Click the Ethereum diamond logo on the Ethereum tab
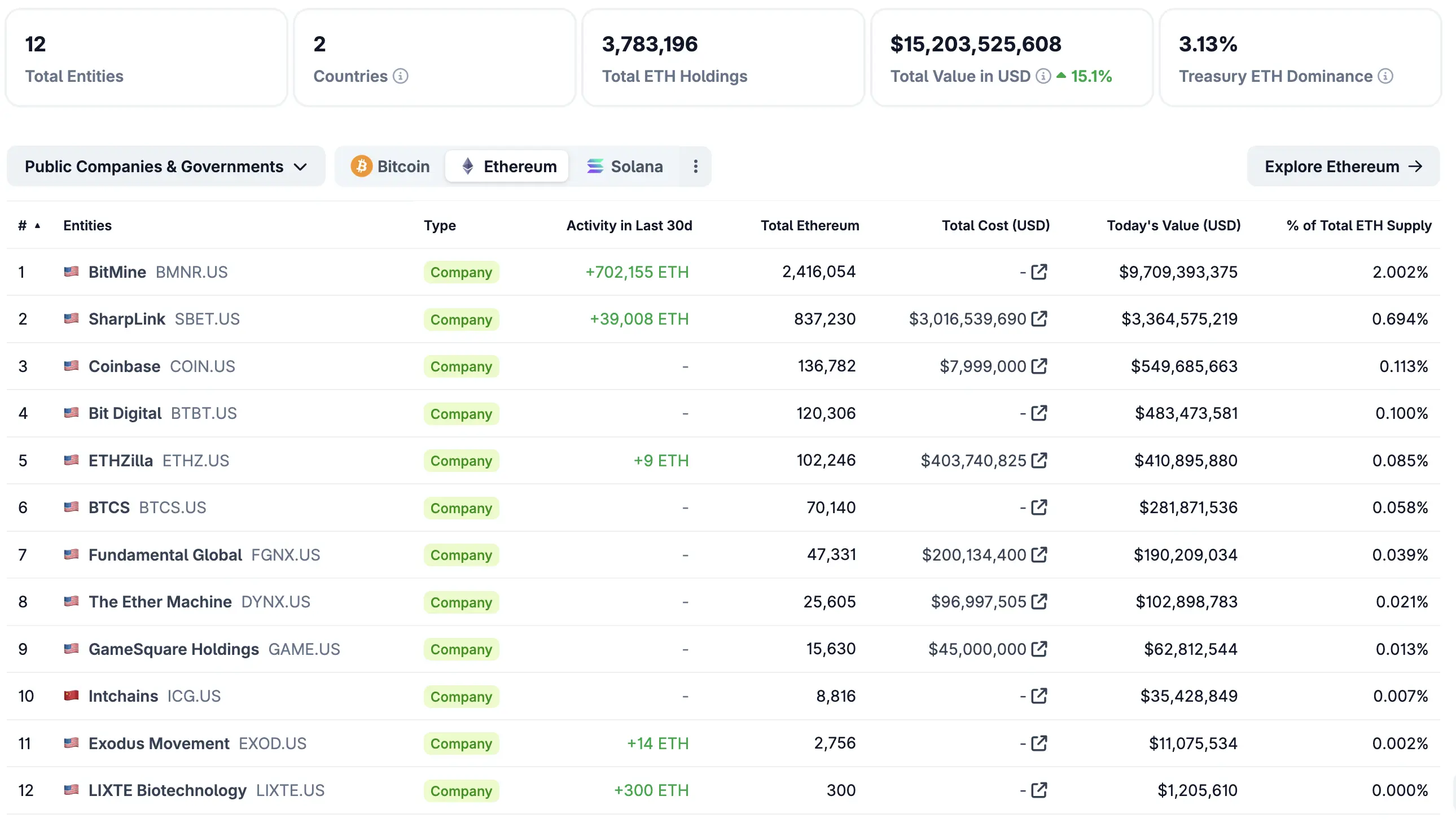Image resolution: width=1456 pixels, height=831 pixels. point(468,166)
